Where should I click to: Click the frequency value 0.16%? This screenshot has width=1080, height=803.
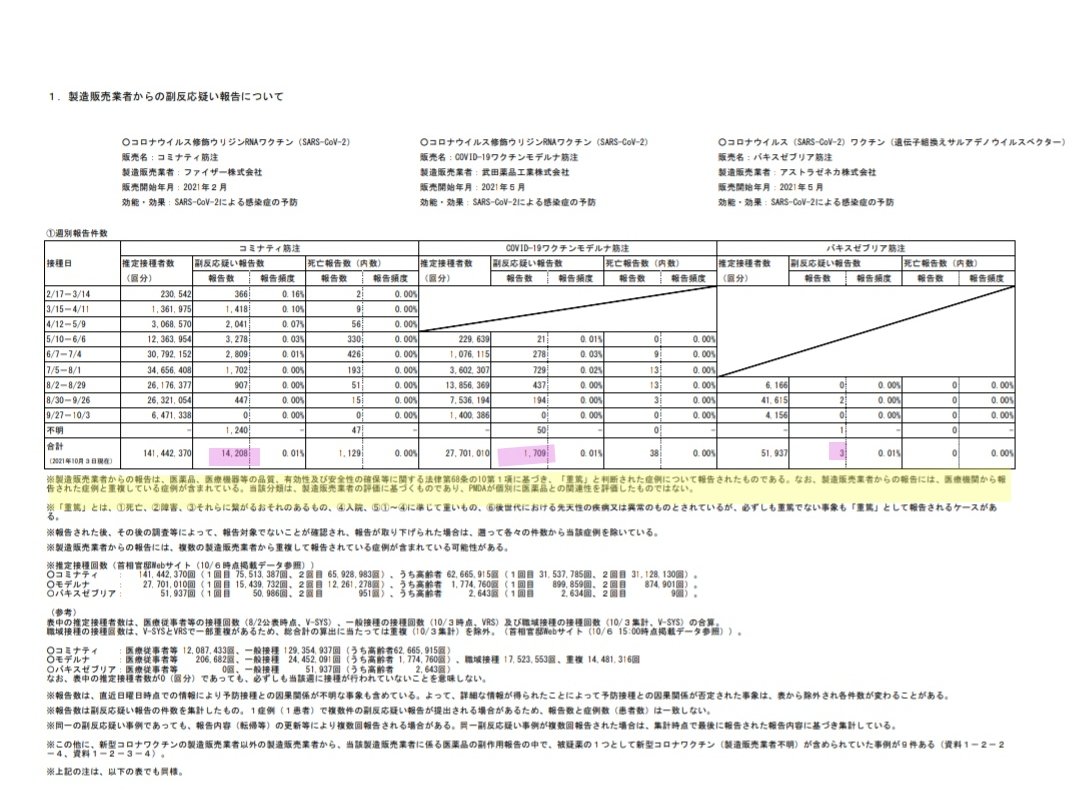coord(293,293)
